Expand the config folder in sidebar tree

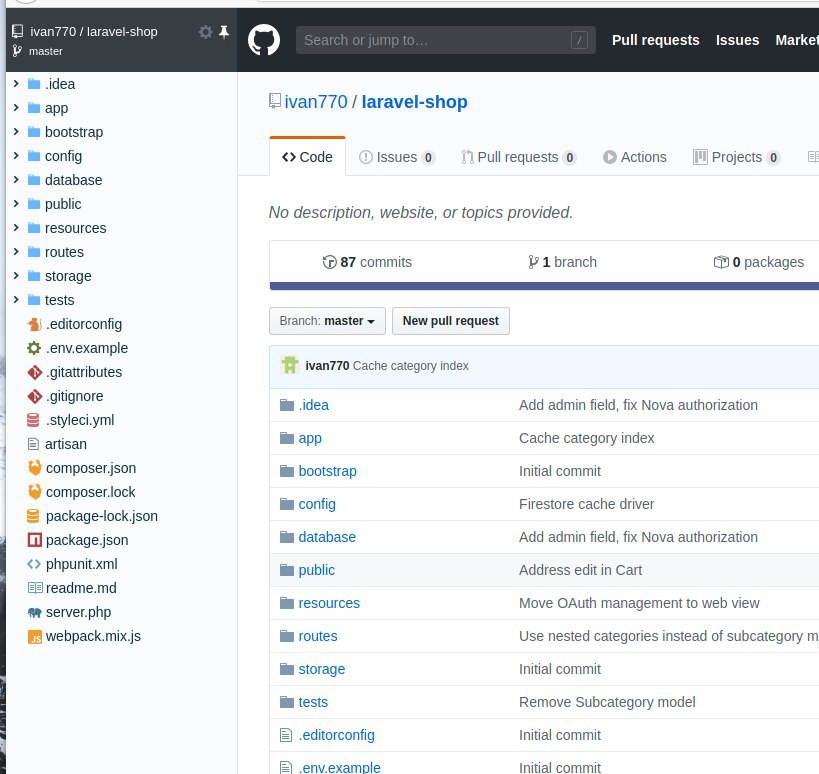coord(16,156)
